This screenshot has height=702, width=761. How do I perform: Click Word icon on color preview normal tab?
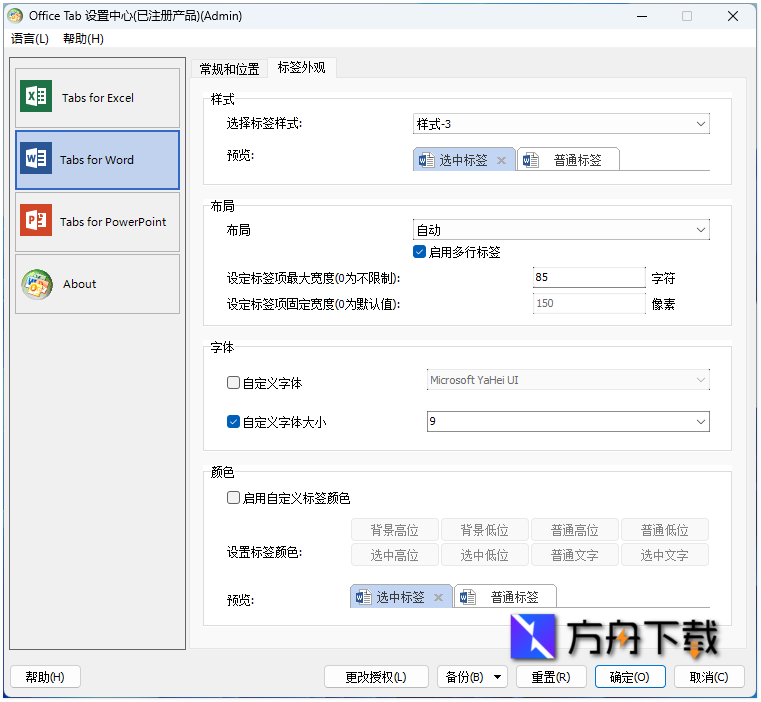(x=467, y=597)
